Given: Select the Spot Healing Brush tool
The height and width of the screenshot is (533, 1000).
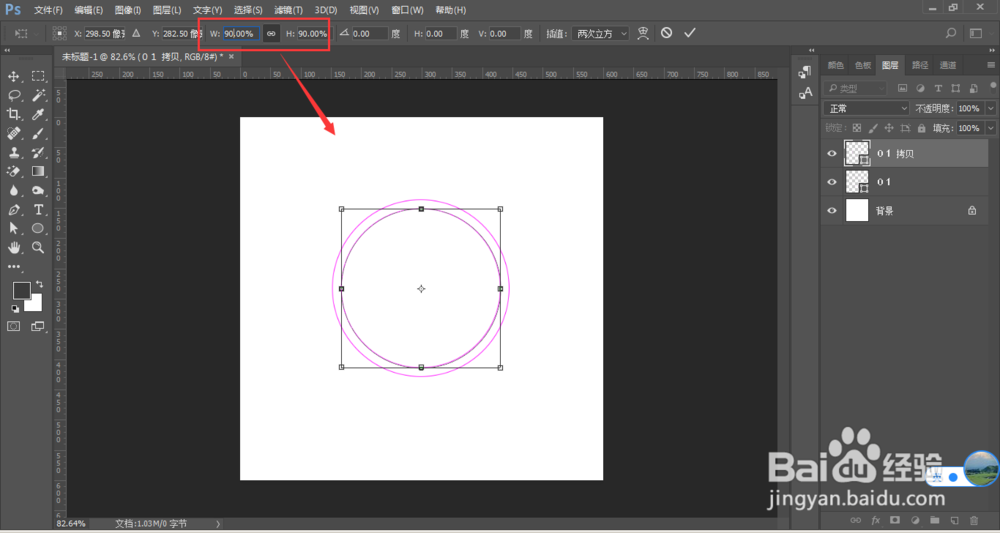Looking at the screenshot, I should 13,133.
